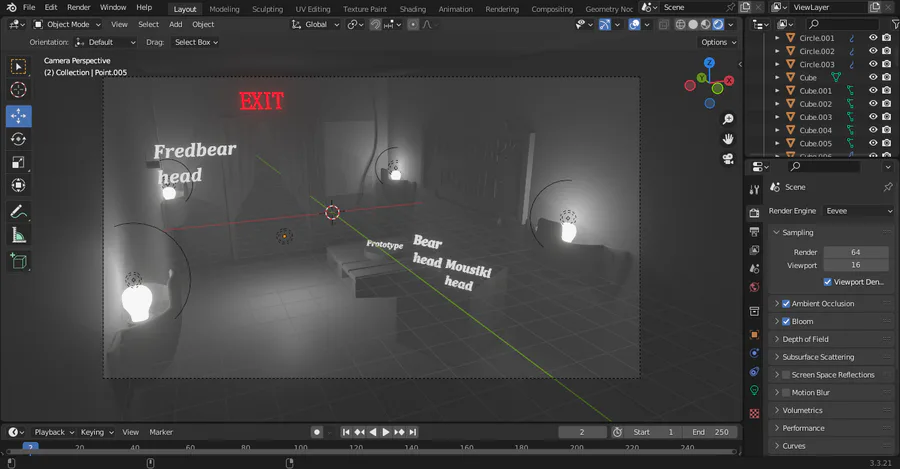Toggle Bloom checkbox

[x=786, y=321]
